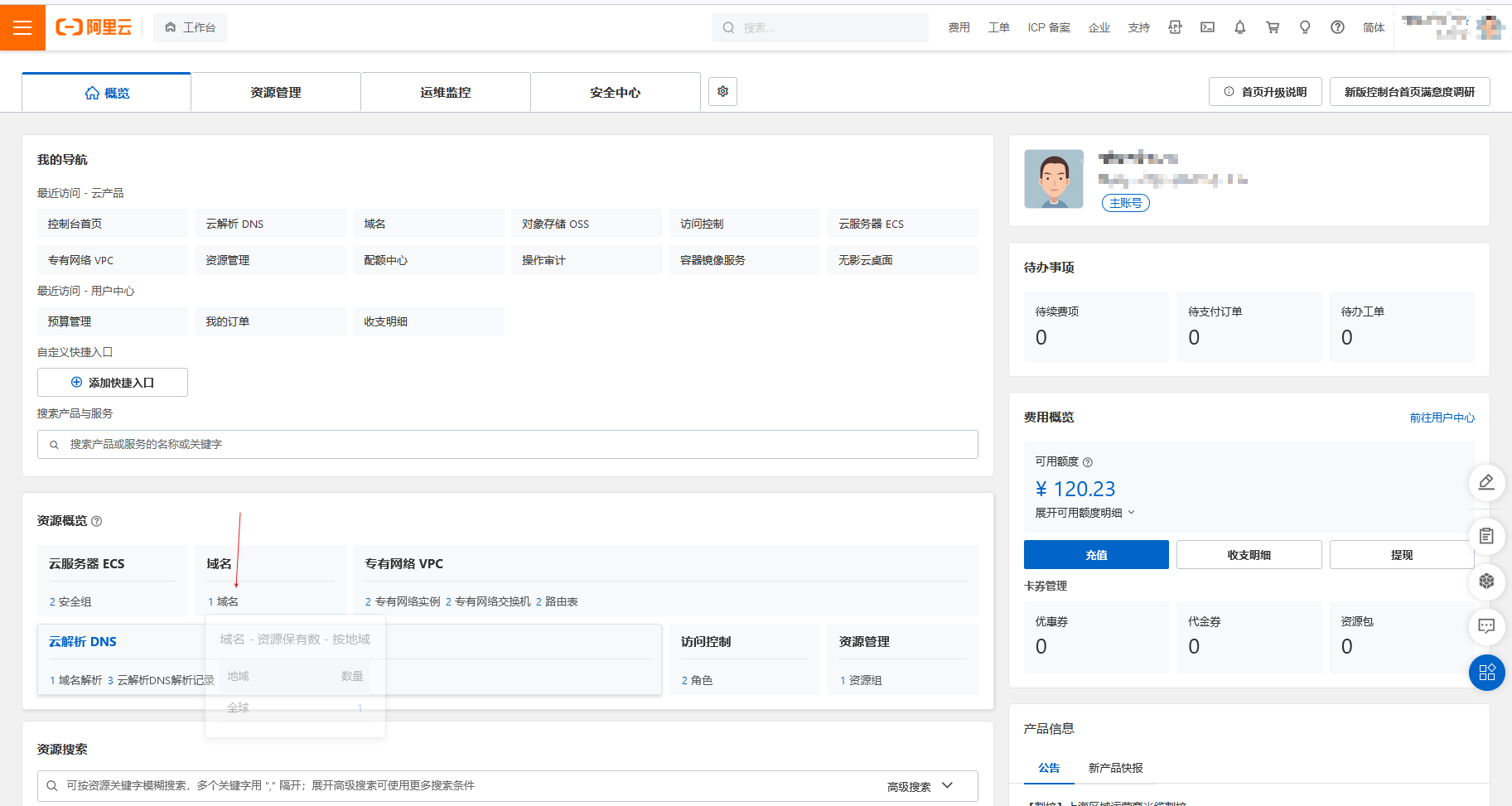Viewport: 1512px width, 806px height.
Task: Switch to 安全中心 tab
Action: point(616,93)
